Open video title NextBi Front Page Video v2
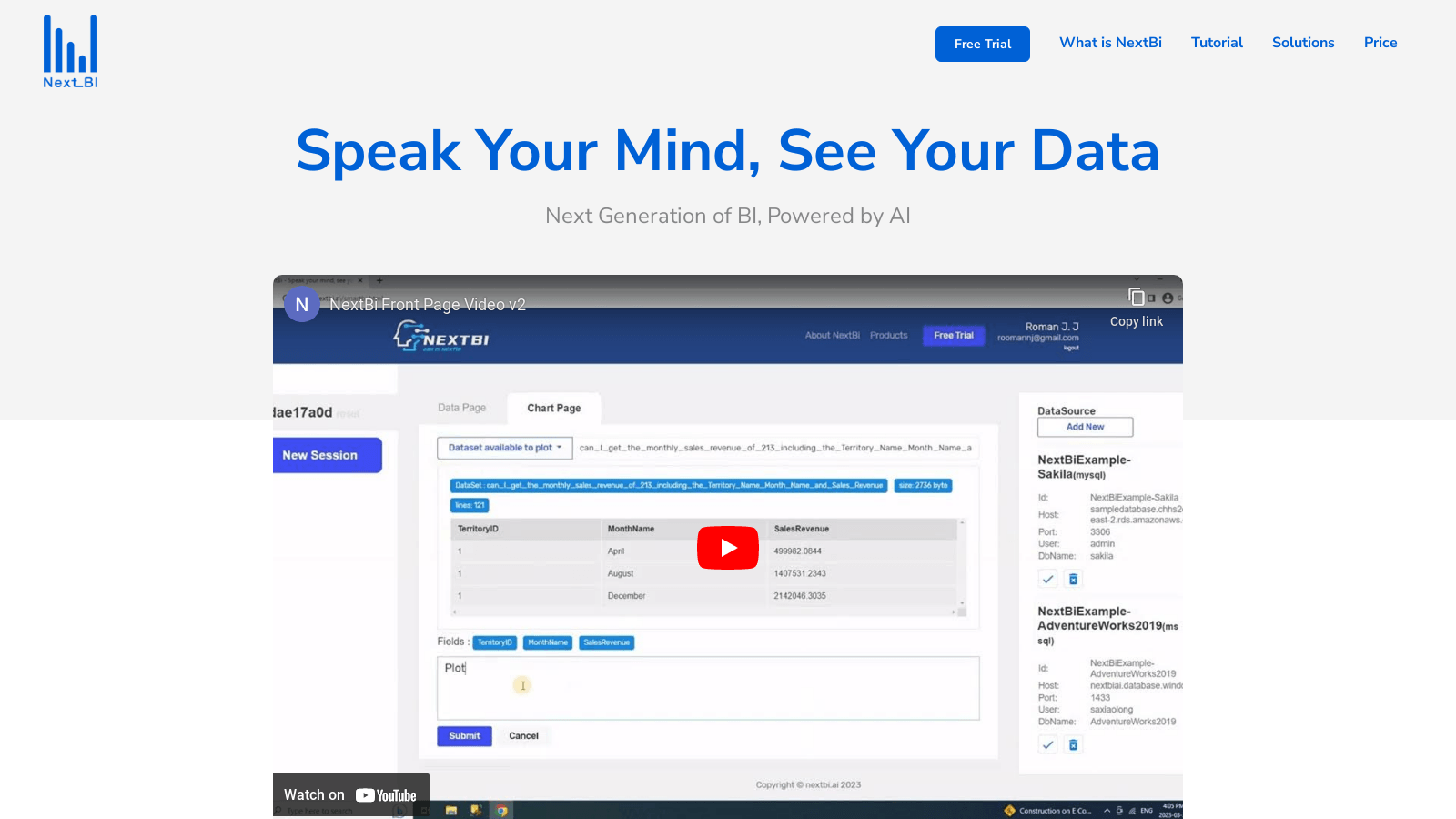This screenshot has height=819, width=1456. coord(428,305)
